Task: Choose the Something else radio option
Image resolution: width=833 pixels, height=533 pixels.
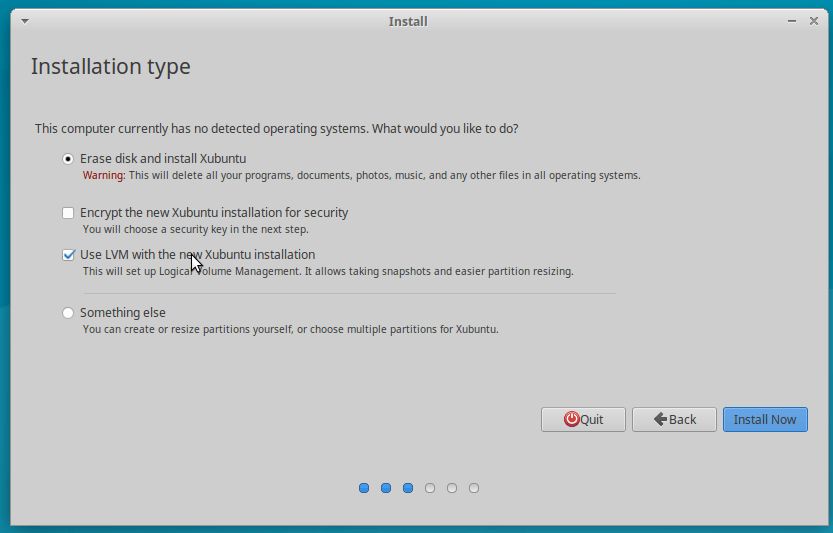Action: click(67, 313)
